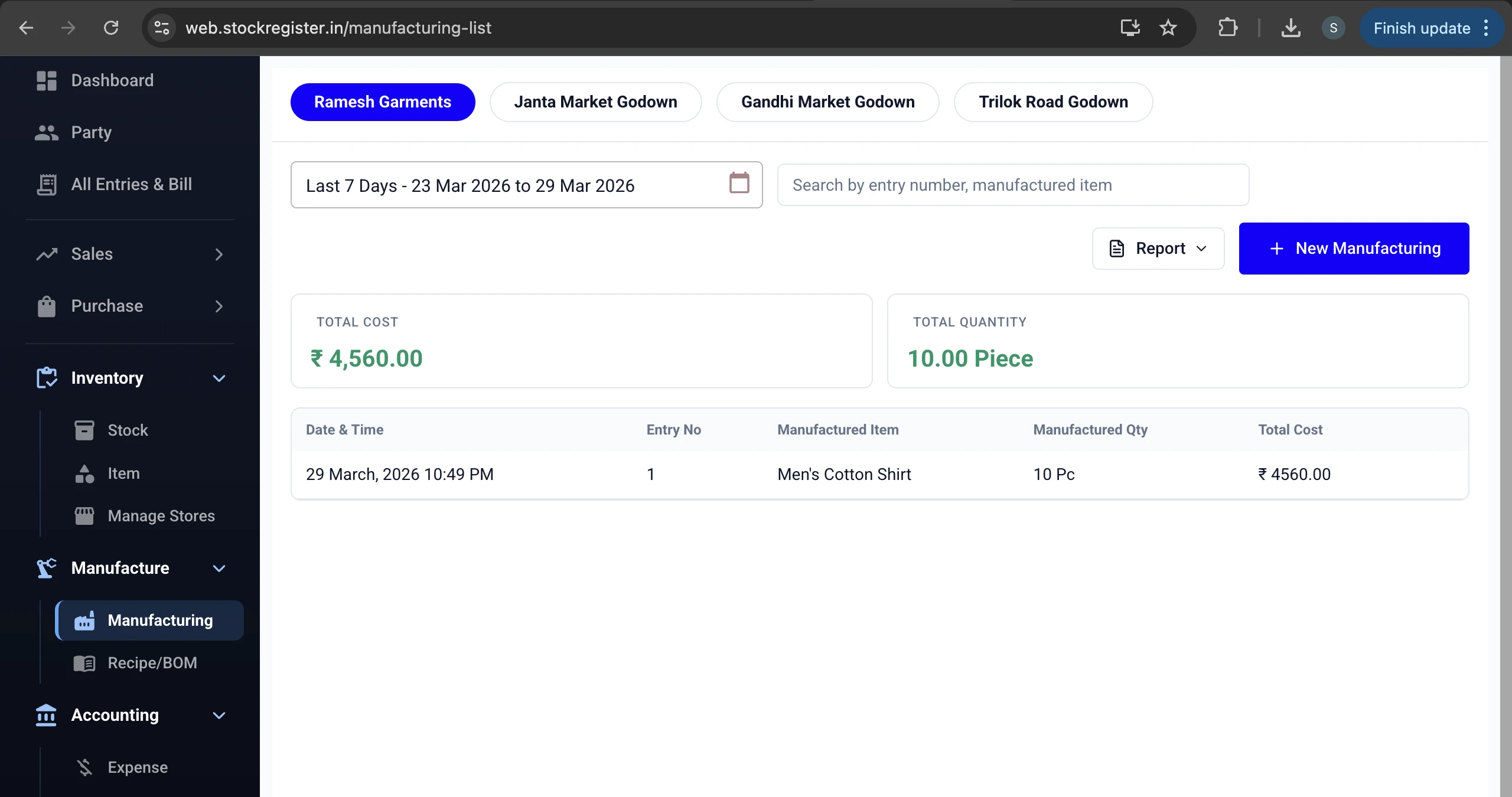Click the browser extensions puzzle icon
This screenshot has height=797, width=1512.
tap(1228, 27)
